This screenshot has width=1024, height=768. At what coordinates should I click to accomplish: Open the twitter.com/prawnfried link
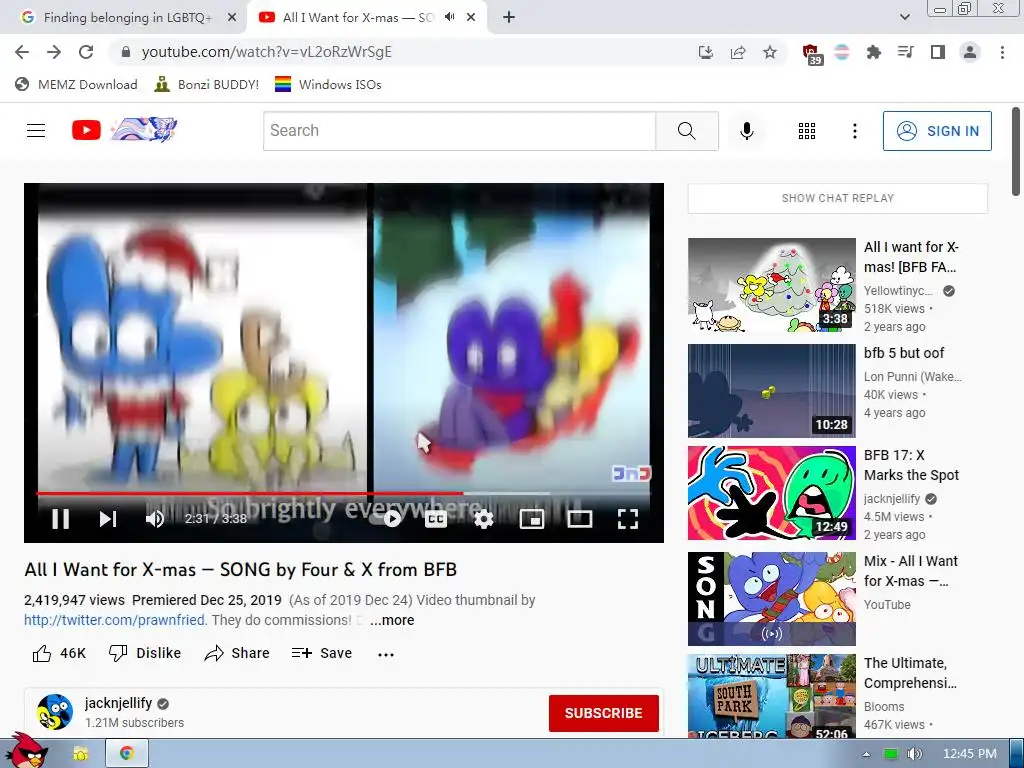coord(114,620)
